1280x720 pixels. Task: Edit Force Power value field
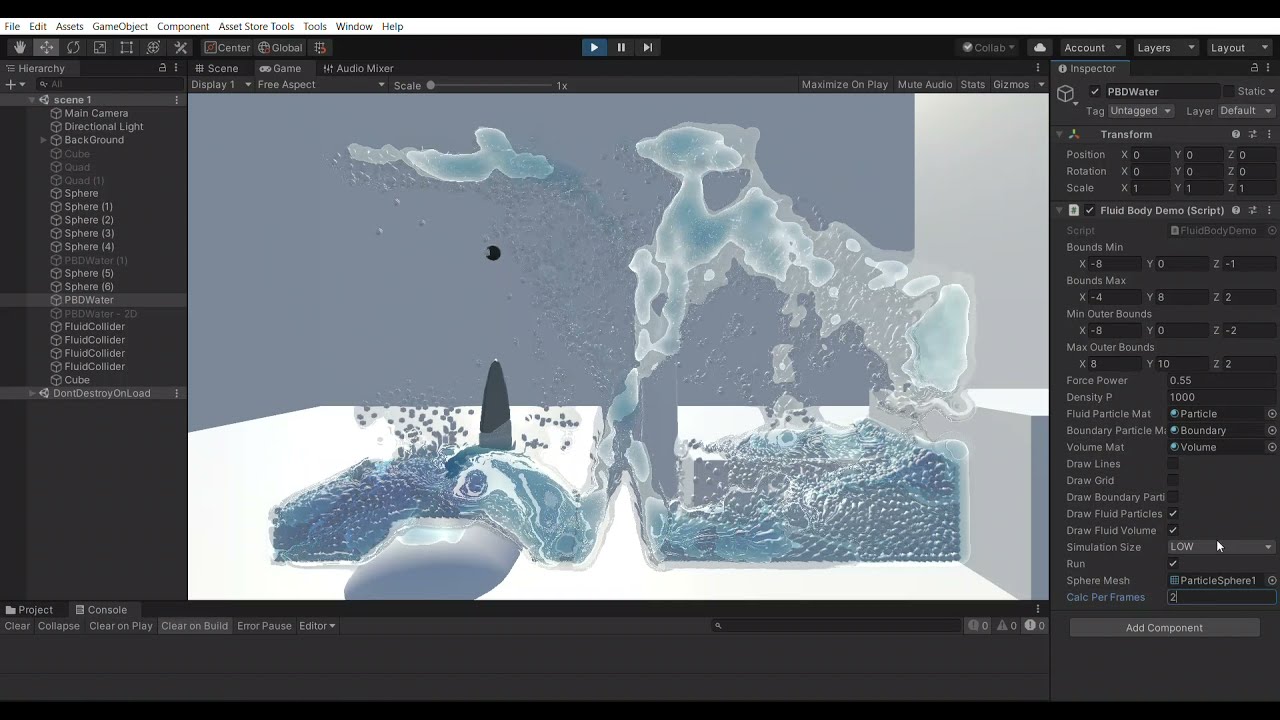[1221, 380]
